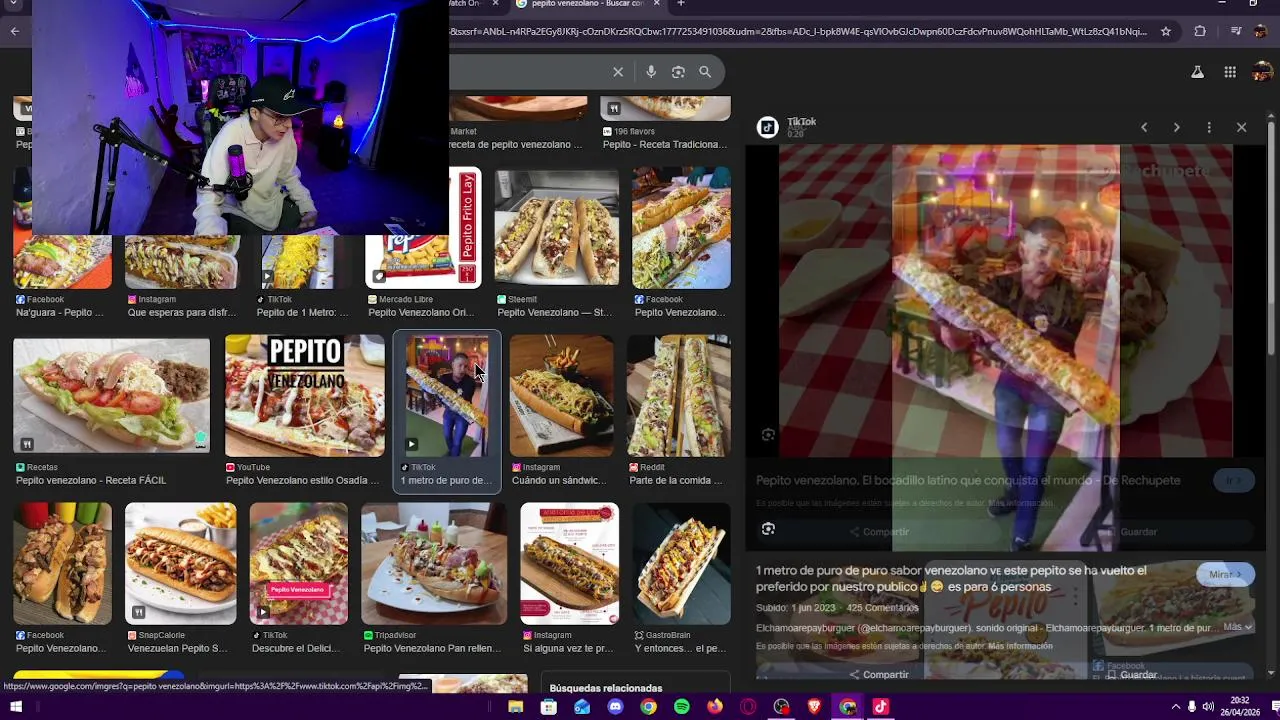Expand the description with Más

(x=1237, y=627)
